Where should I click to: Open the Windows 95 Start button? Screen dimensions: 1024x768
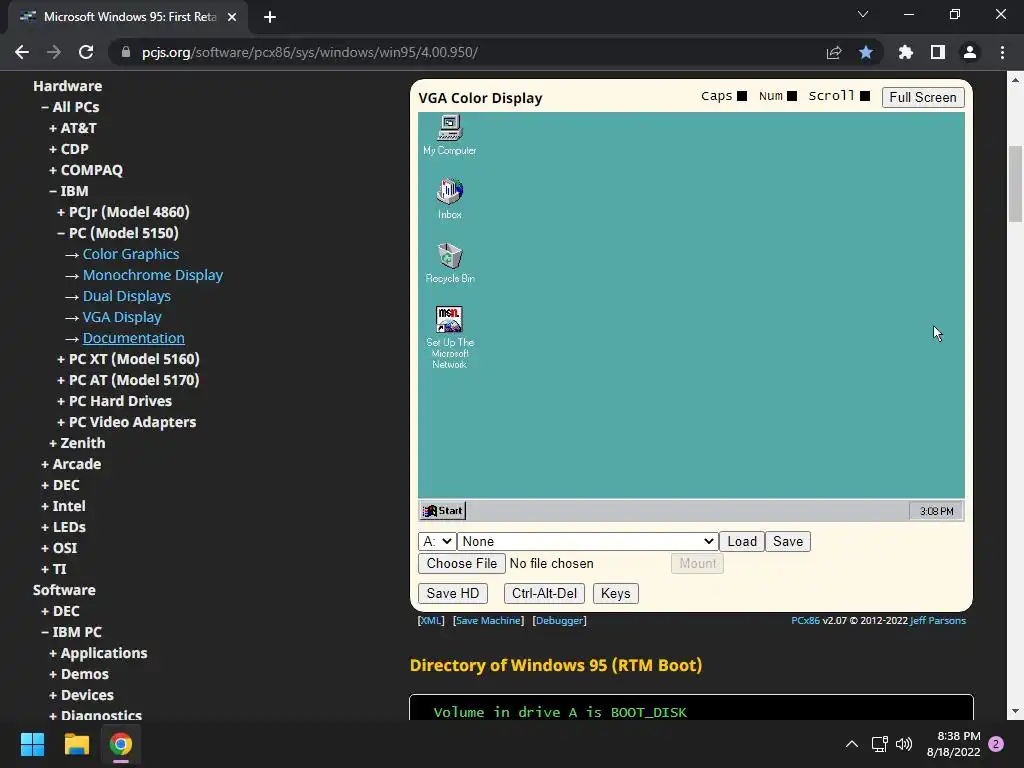[443, 511]
